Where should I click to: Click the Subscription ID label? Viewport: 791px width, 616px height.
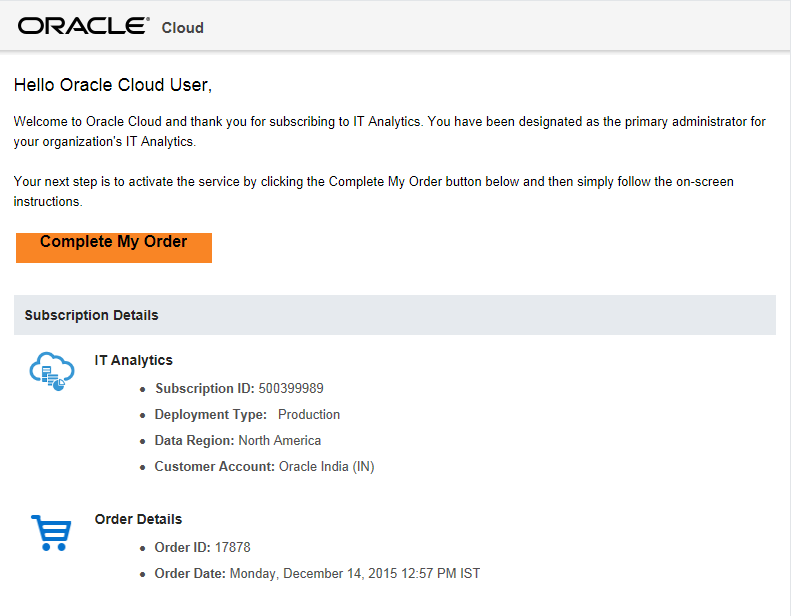click(204, 388)
